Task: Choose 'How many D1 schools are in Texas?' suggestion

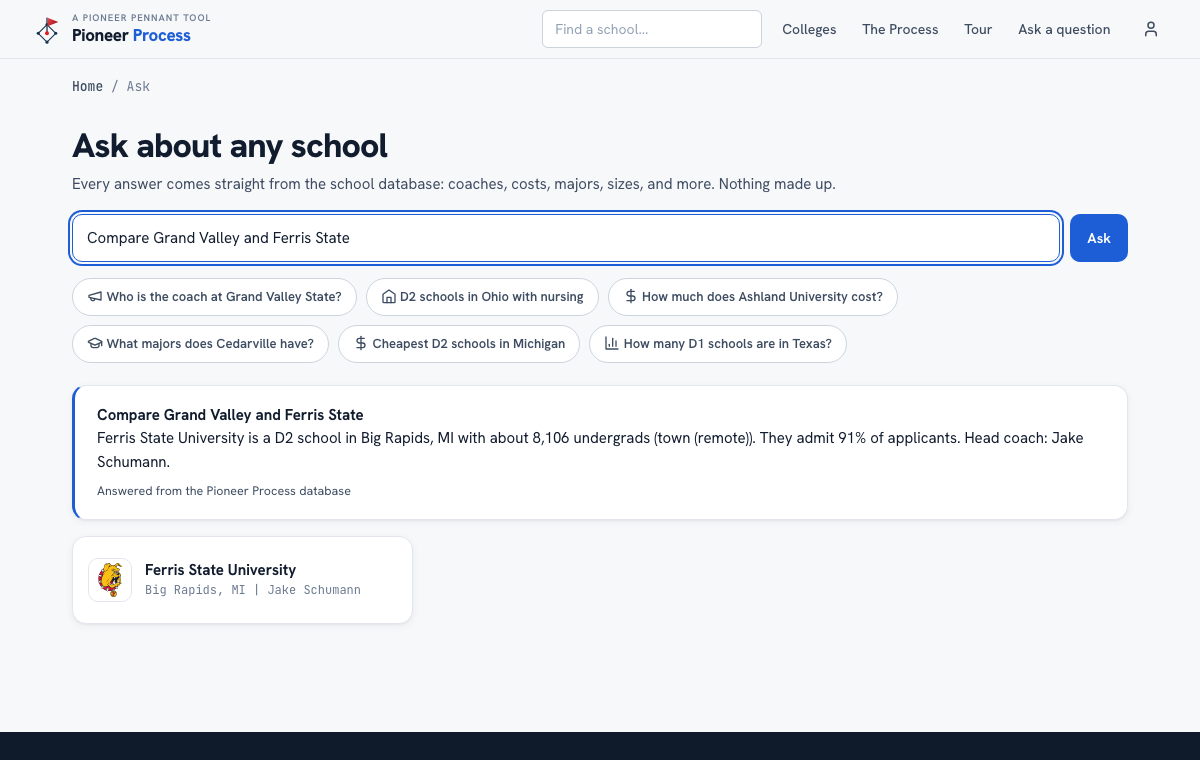Action: [x=718, y=344]
